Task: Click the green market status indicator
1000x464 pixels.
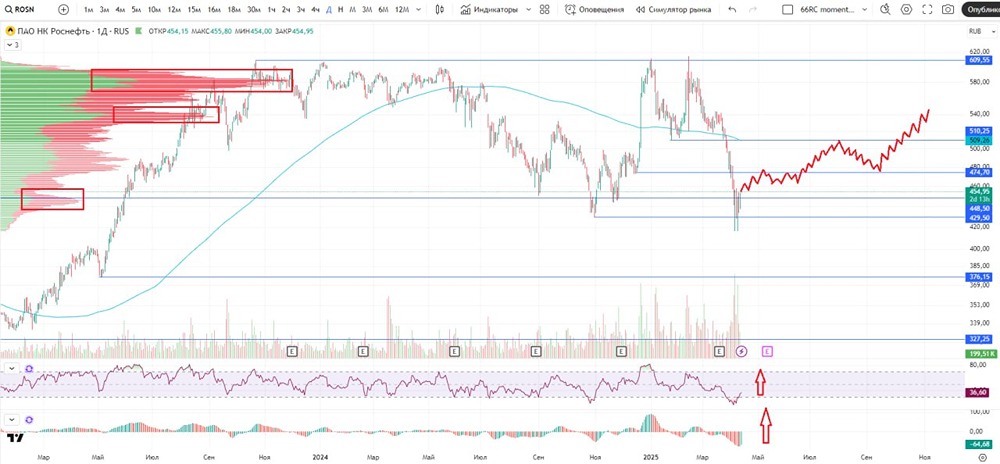Action: coord(138,30)
